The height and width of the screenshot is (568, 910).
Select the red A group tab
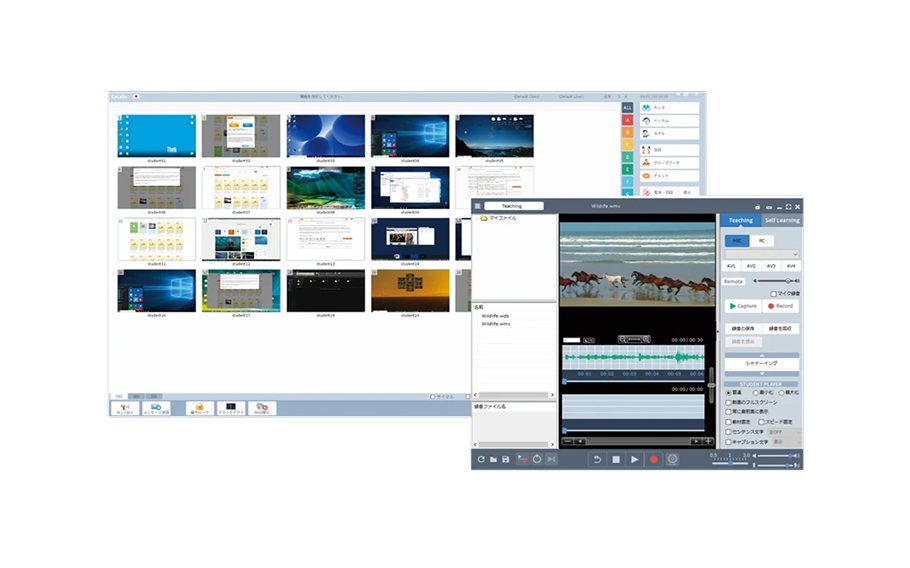pyautogui.click(x=627, y=120)
